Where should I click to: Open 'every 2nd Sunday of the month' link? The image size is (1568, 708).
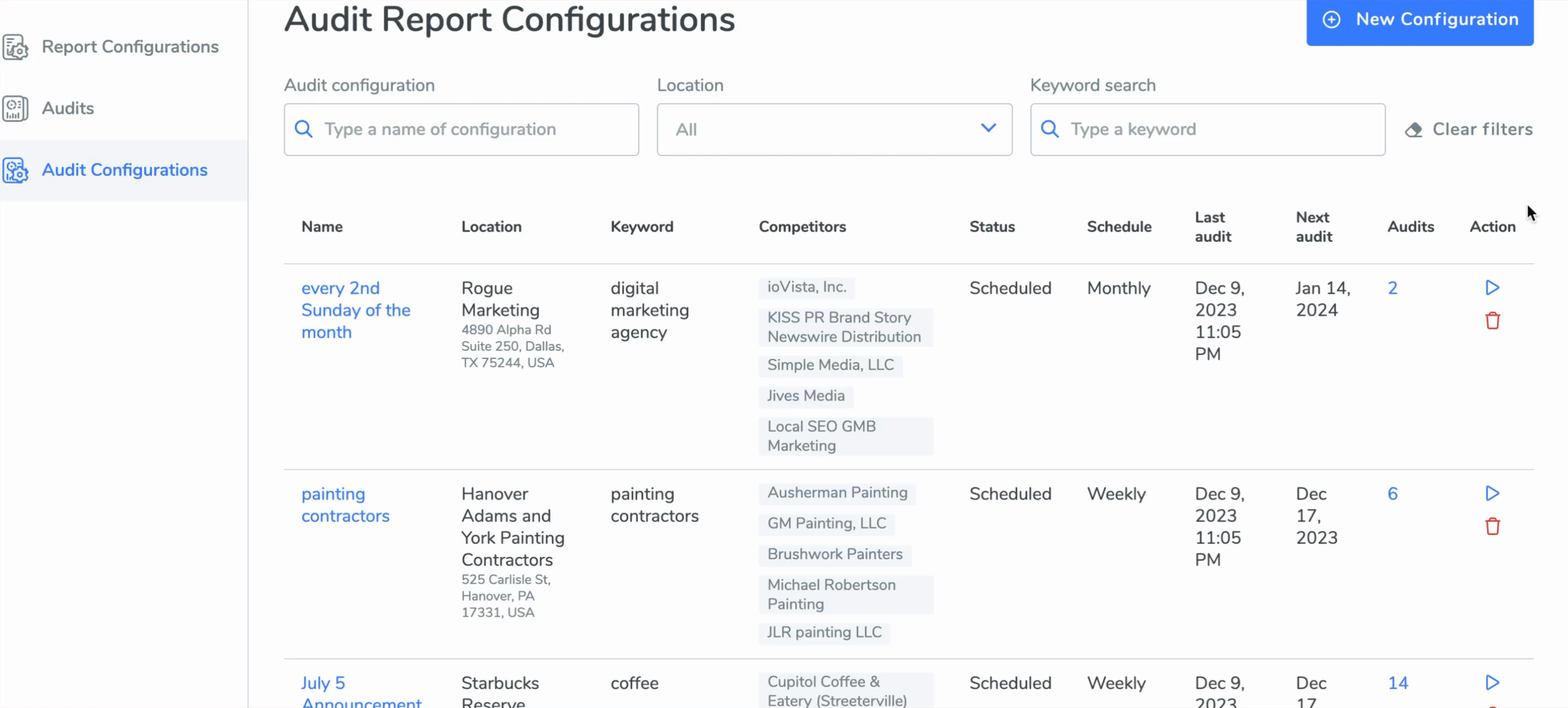(355, 309)
